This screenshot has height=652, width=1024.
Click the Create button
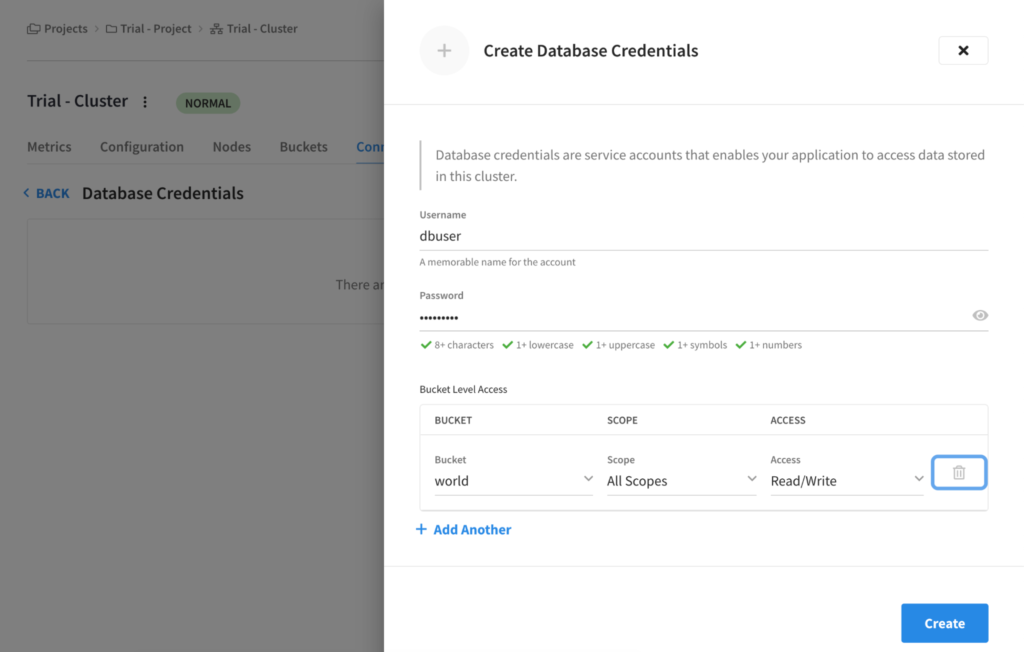point(944,623)
